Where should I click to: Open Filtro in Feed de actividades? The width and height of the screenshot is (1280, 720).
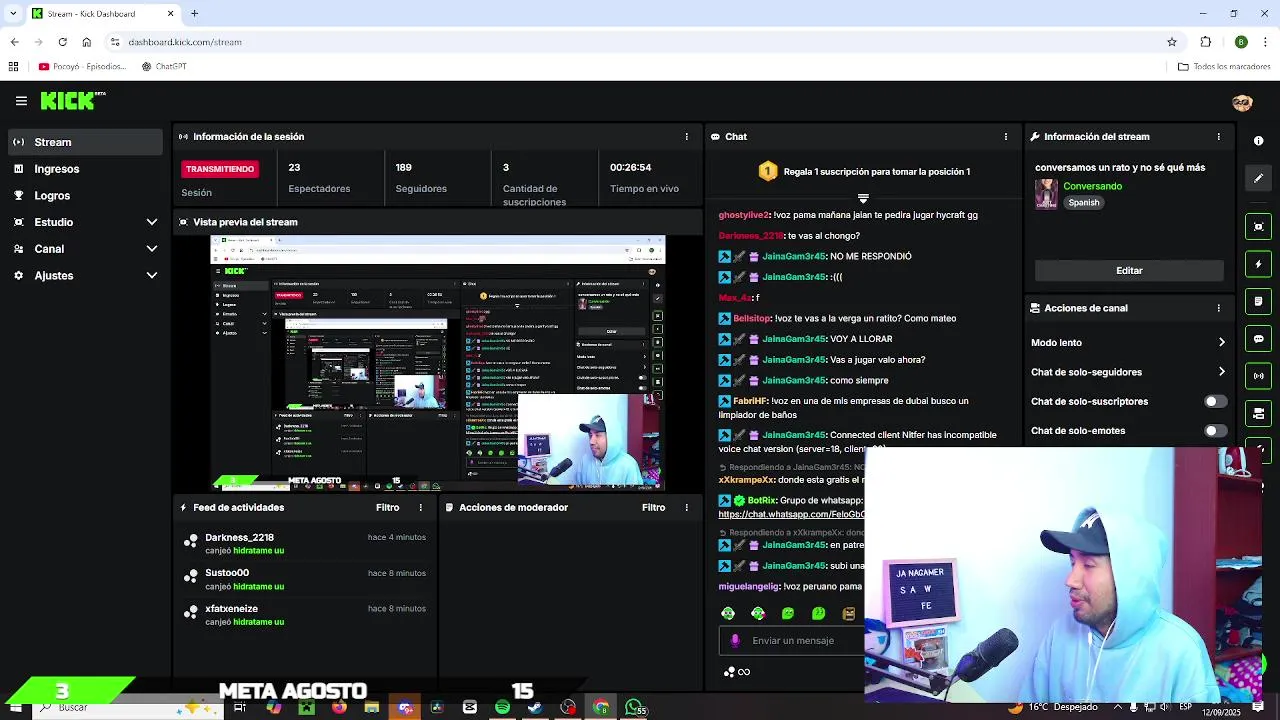pos(387,507)
